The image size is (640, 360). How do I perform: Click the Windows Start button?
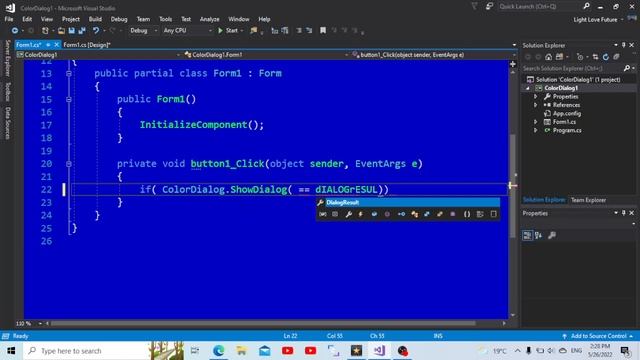[x=11, y=351]
